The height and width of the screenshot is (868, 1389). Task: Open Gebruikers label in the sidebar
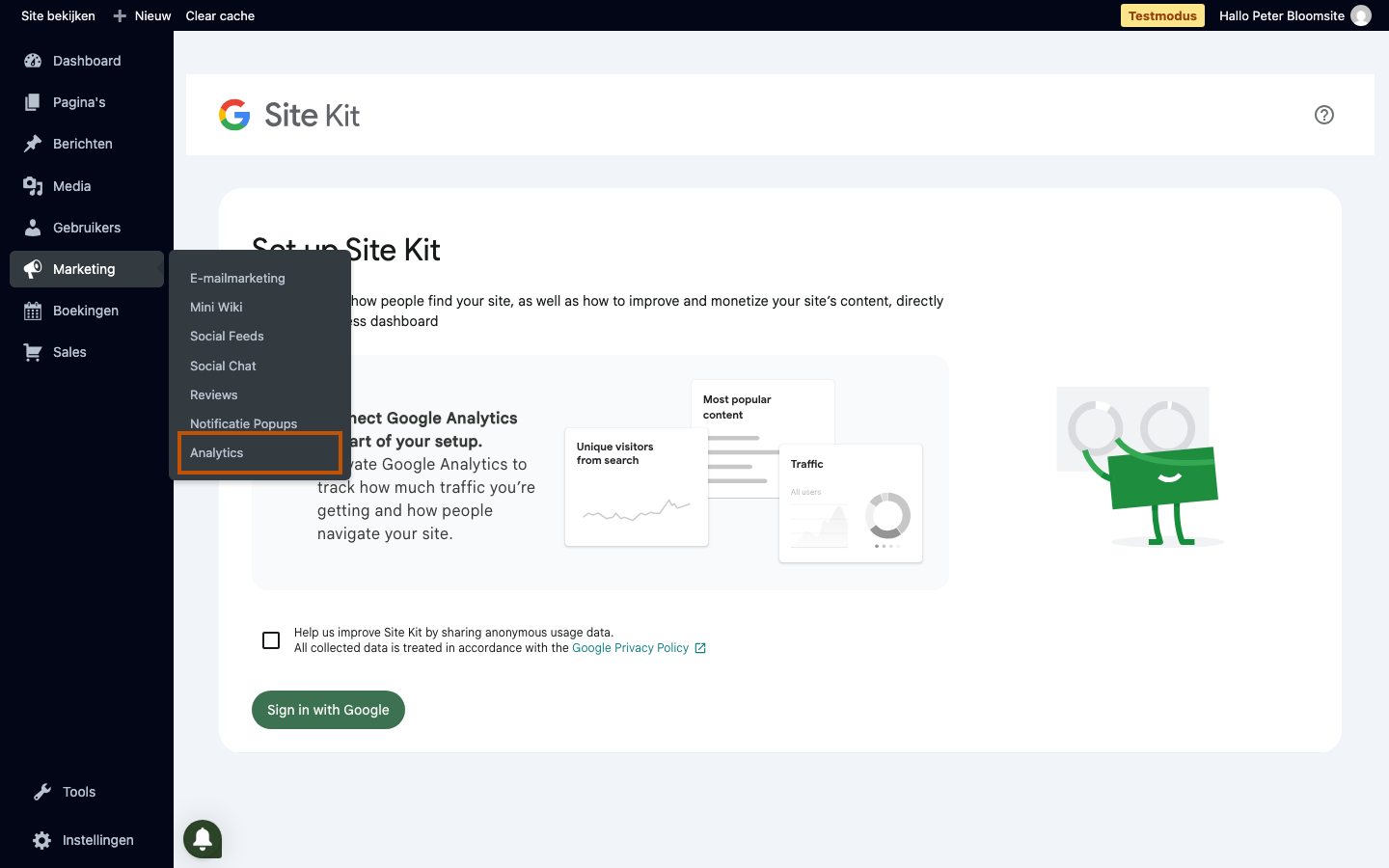[87, 228]
